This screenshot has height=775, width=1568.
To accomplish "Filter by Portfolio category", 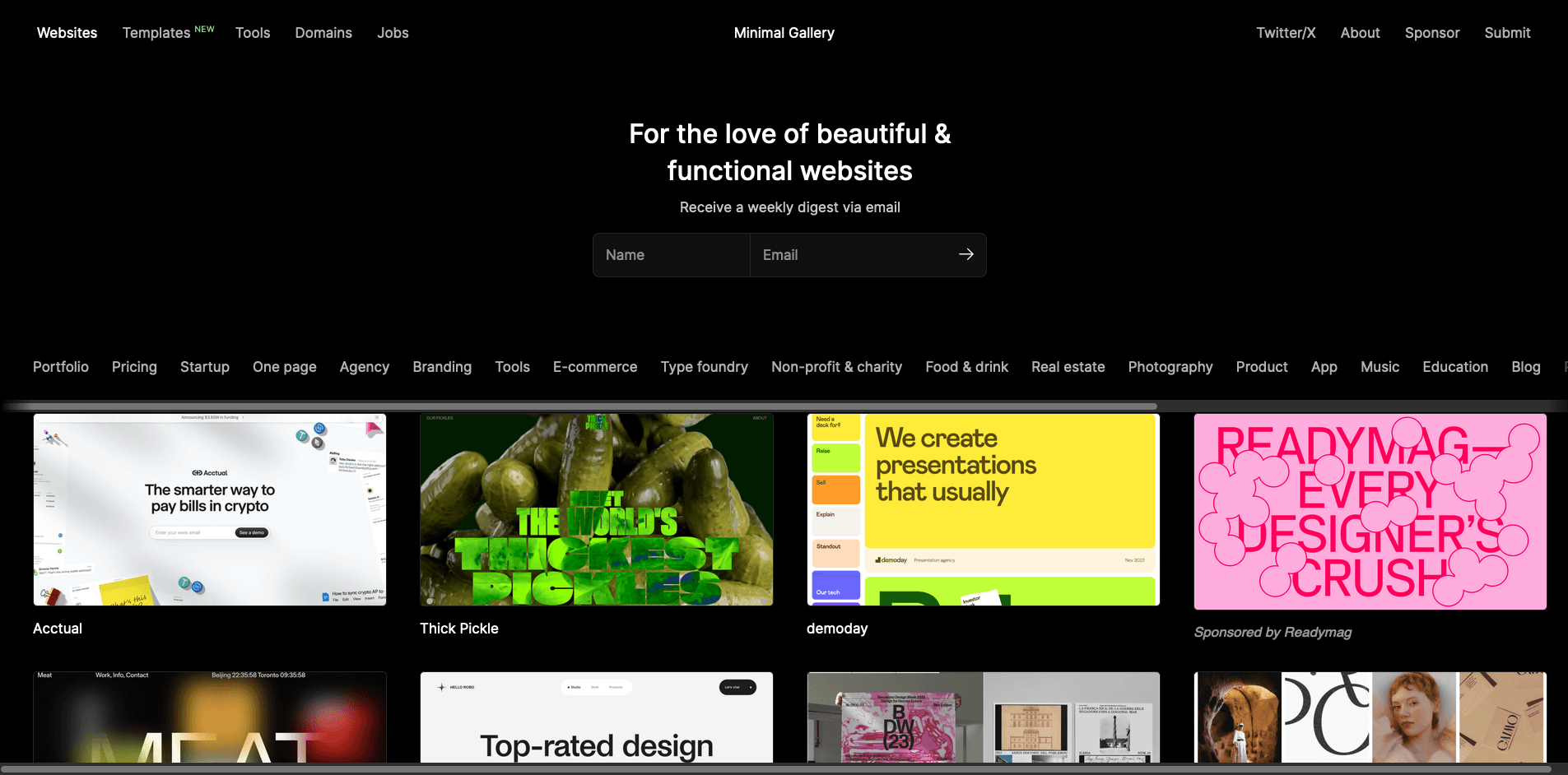I will point(61,367).
